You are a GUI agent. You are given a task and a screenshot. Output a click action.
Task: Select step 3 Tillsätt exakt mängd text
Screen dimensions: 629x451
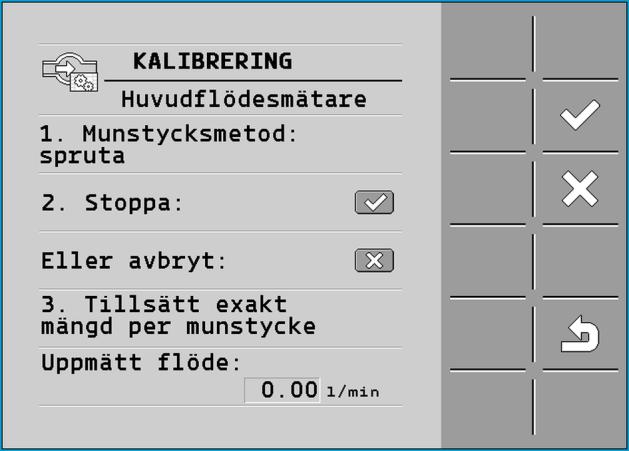coord(178,315)
